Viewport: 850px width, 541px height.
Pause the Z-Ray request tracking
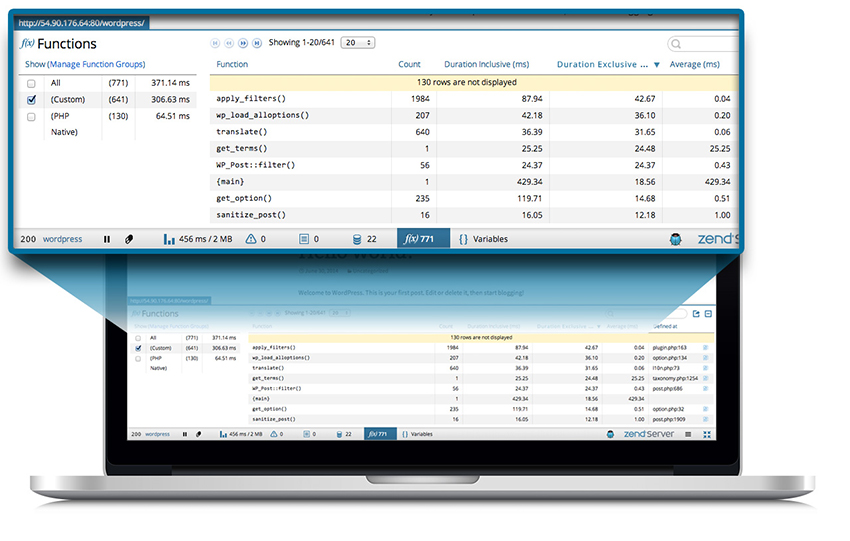[107, 240]
